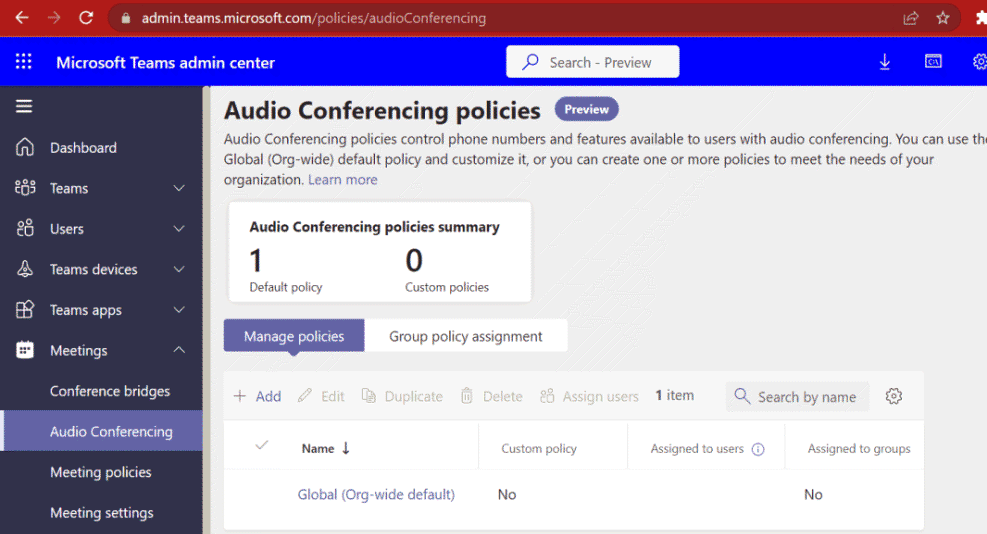Screen dimensions: 987x534
Task: Select Audio Conferencing in the sidebar
Action: click(x=103, y=431)
